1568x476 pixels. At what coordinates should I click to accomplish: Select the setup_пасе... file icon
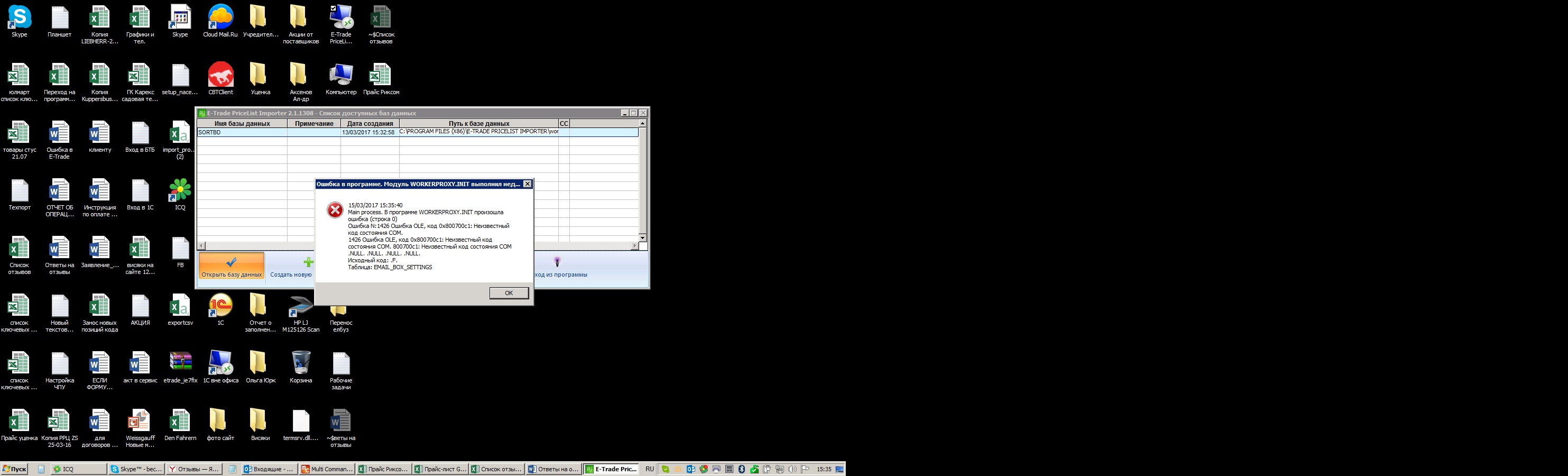click(x=180, y=79)
